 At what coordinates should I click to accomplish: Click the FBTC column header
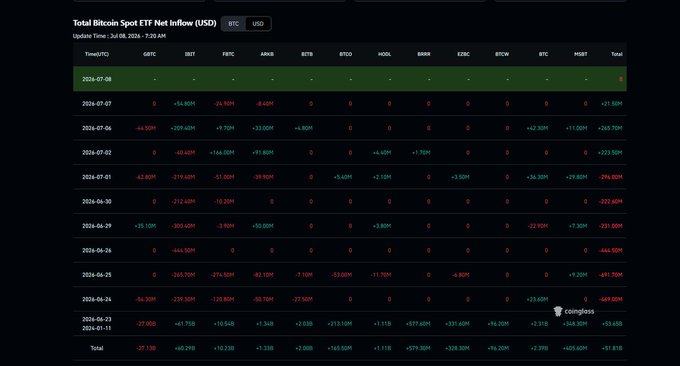(228, 54)
